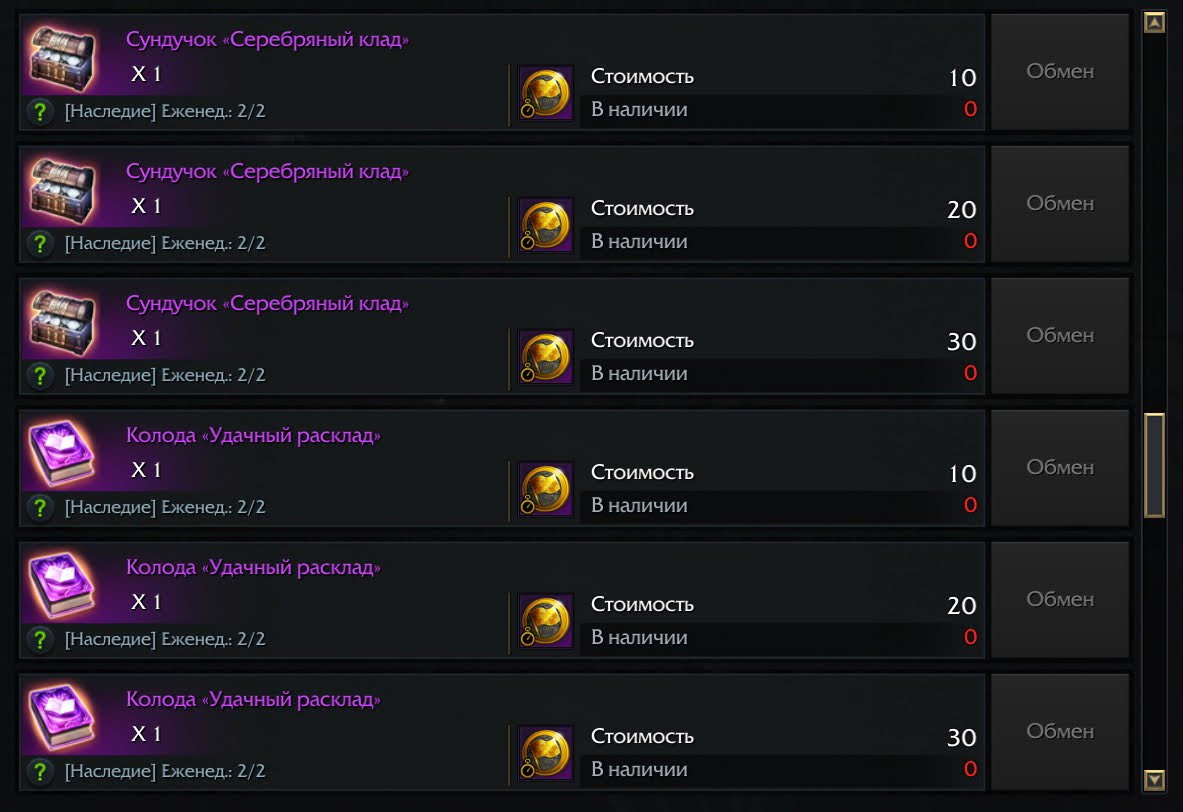Click green question mark on the topmost row
The width and height of the screenshot is (1183, 812).
(x=40, y=111)
